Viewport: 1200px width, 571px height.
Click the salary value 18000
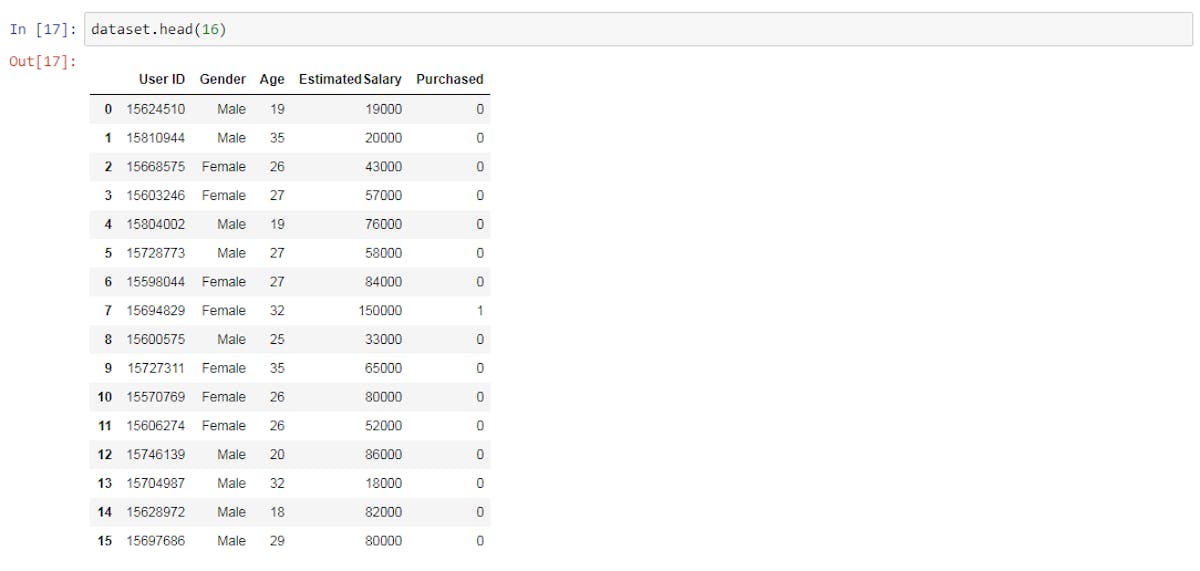383,483
